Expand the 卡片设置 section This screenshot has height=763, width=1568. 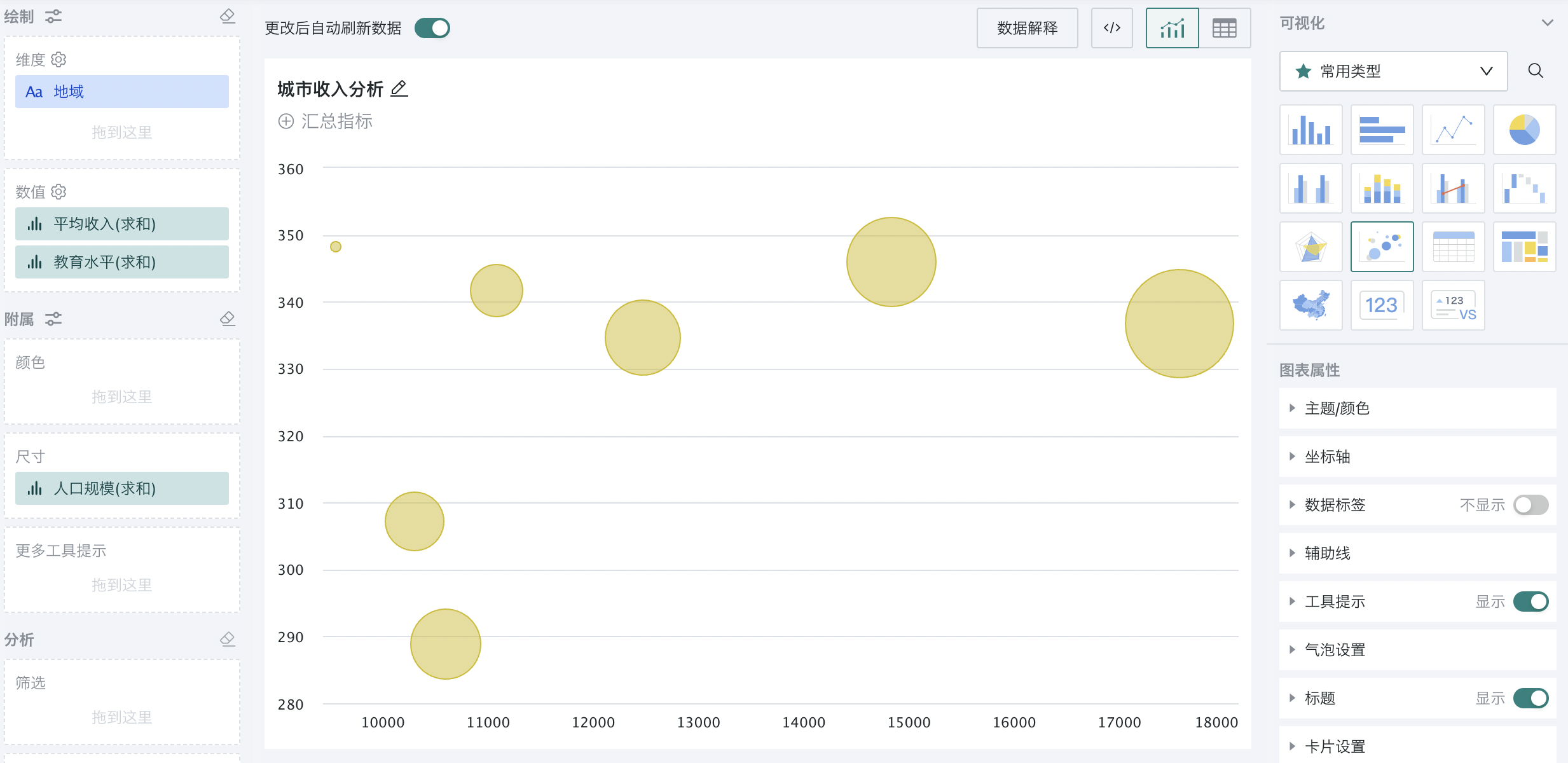coord(1417,745)
